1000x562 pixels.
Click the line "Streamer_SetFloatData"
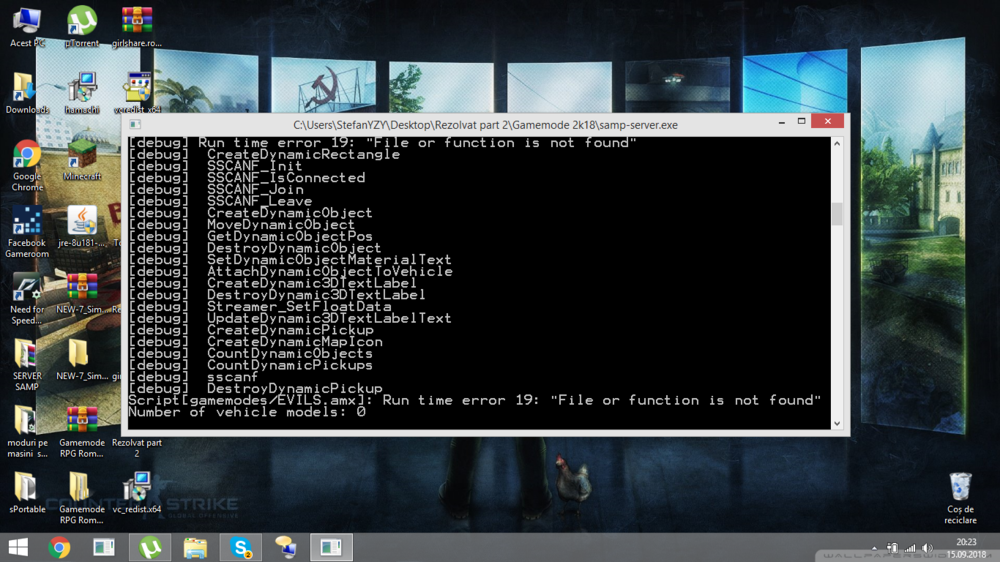coord(299,307)
